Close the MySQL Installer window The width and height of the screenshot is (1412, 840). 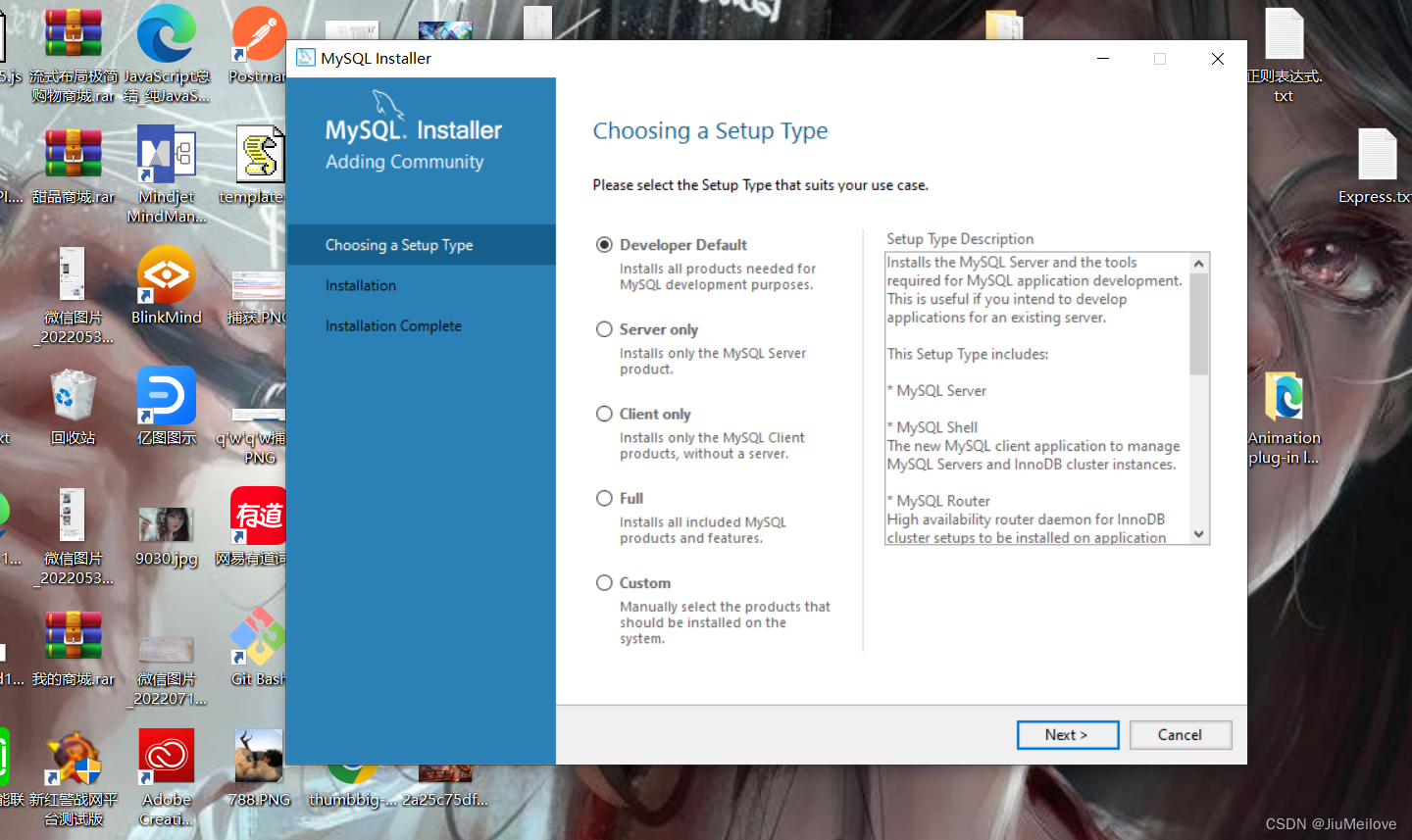[1218, 59]
